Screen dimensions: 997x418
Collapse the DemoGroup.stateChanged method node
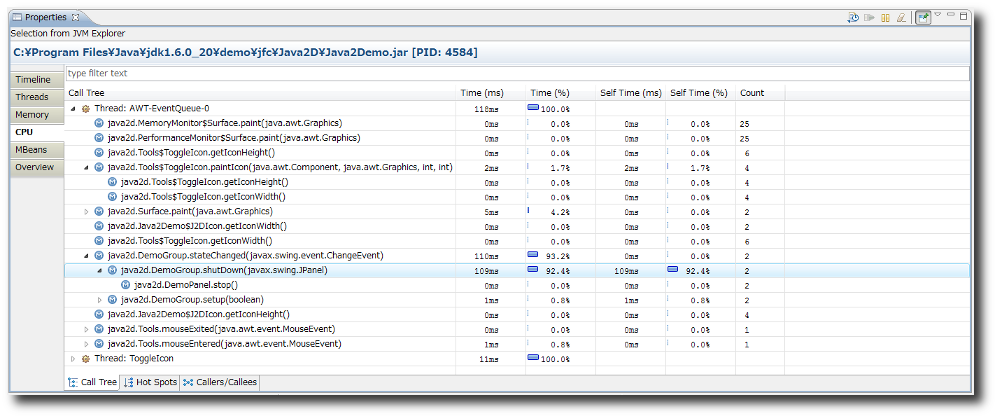(86, 256)
